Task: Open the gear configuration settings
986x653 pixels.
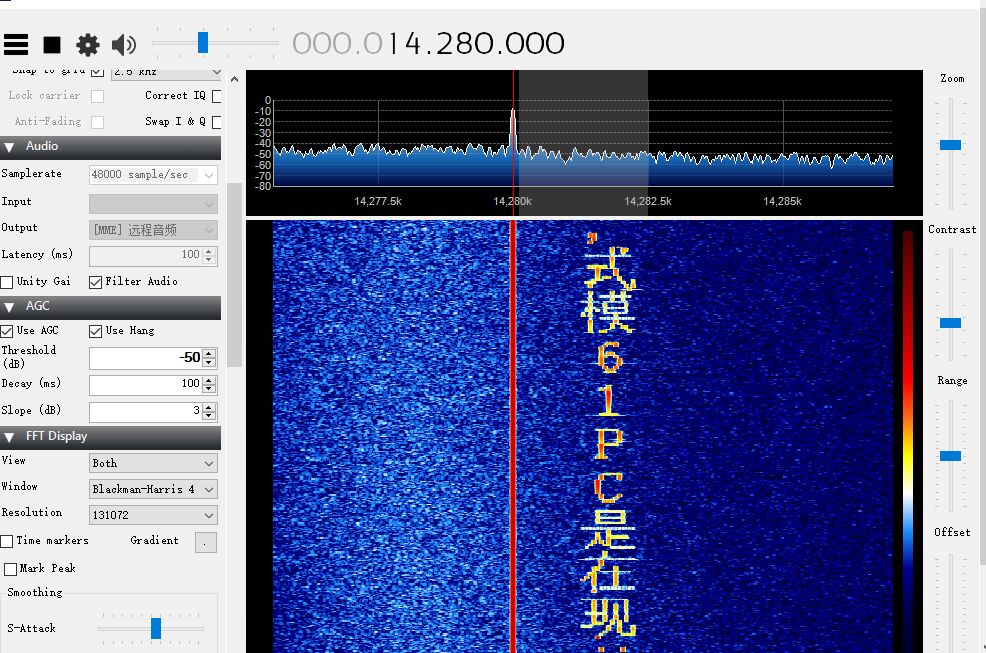Action: click(87, 45)
